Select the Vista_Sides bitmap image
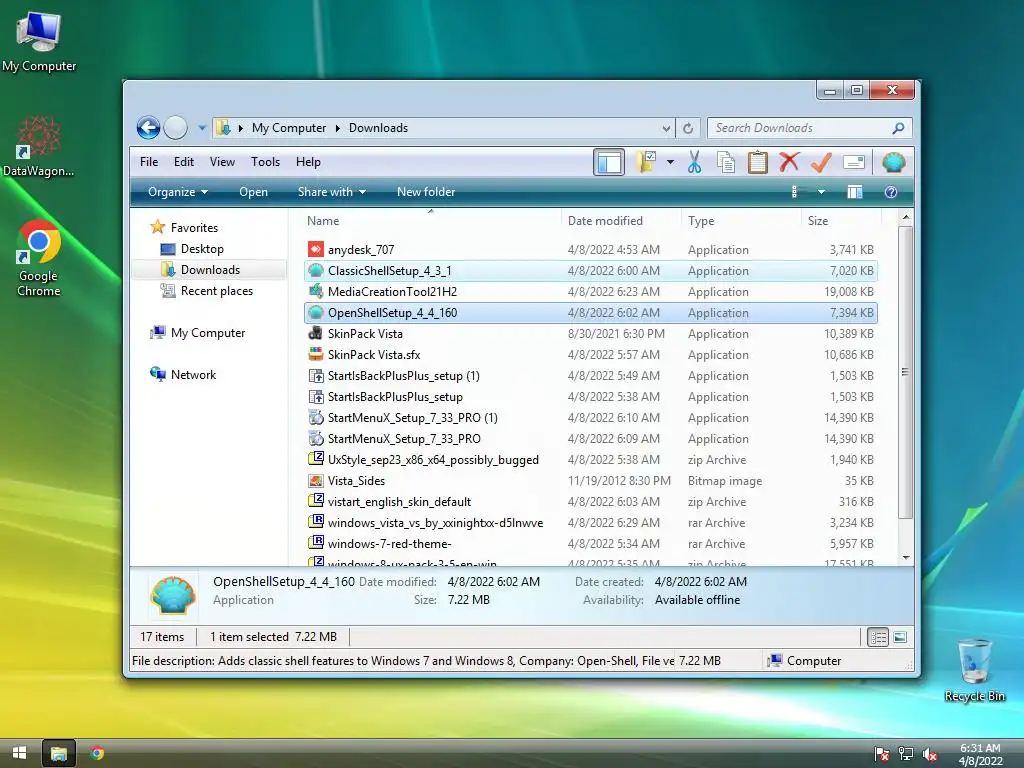 (590, 481)
